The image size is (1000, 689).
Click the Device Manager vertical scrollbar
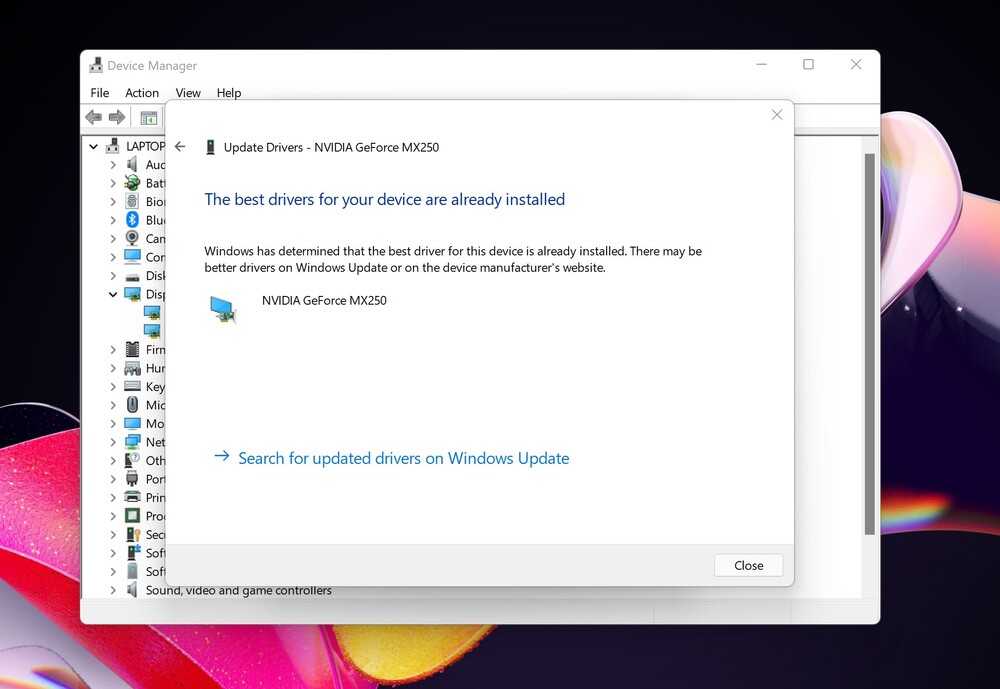[x=869, y=340]
